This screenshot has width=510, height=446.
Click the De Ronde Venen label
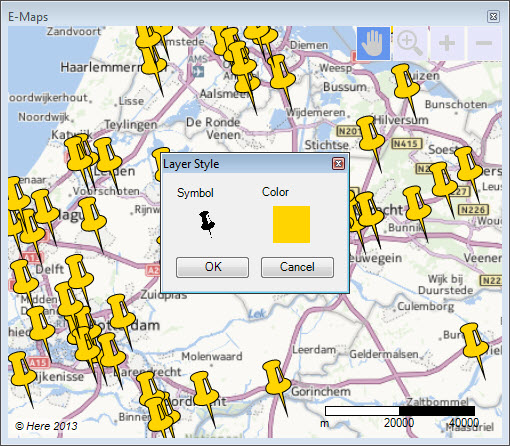point(213,128)
